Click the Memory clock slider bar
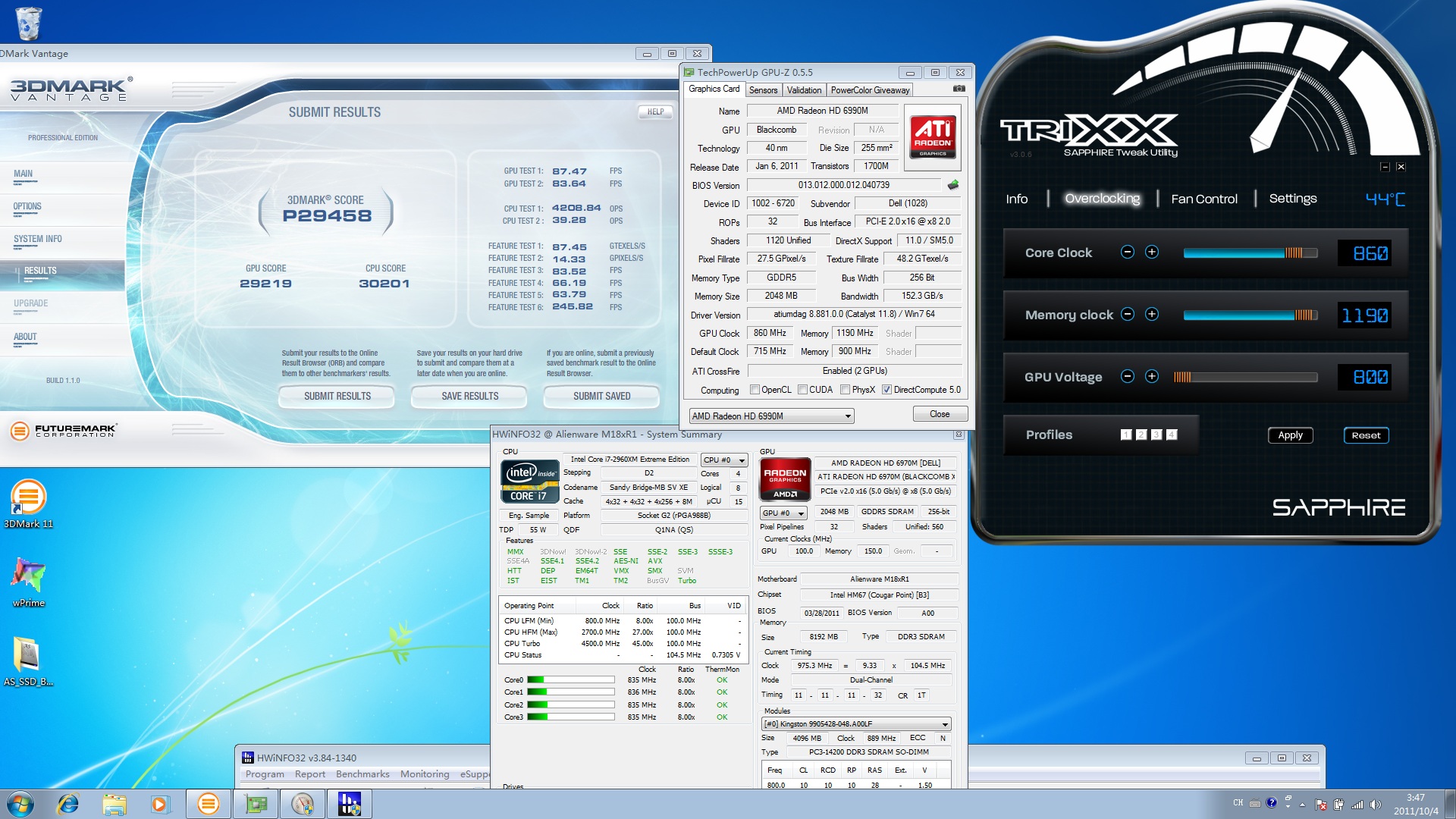The height and width of the screenshot is (819, 1456). coord(1250,315)
